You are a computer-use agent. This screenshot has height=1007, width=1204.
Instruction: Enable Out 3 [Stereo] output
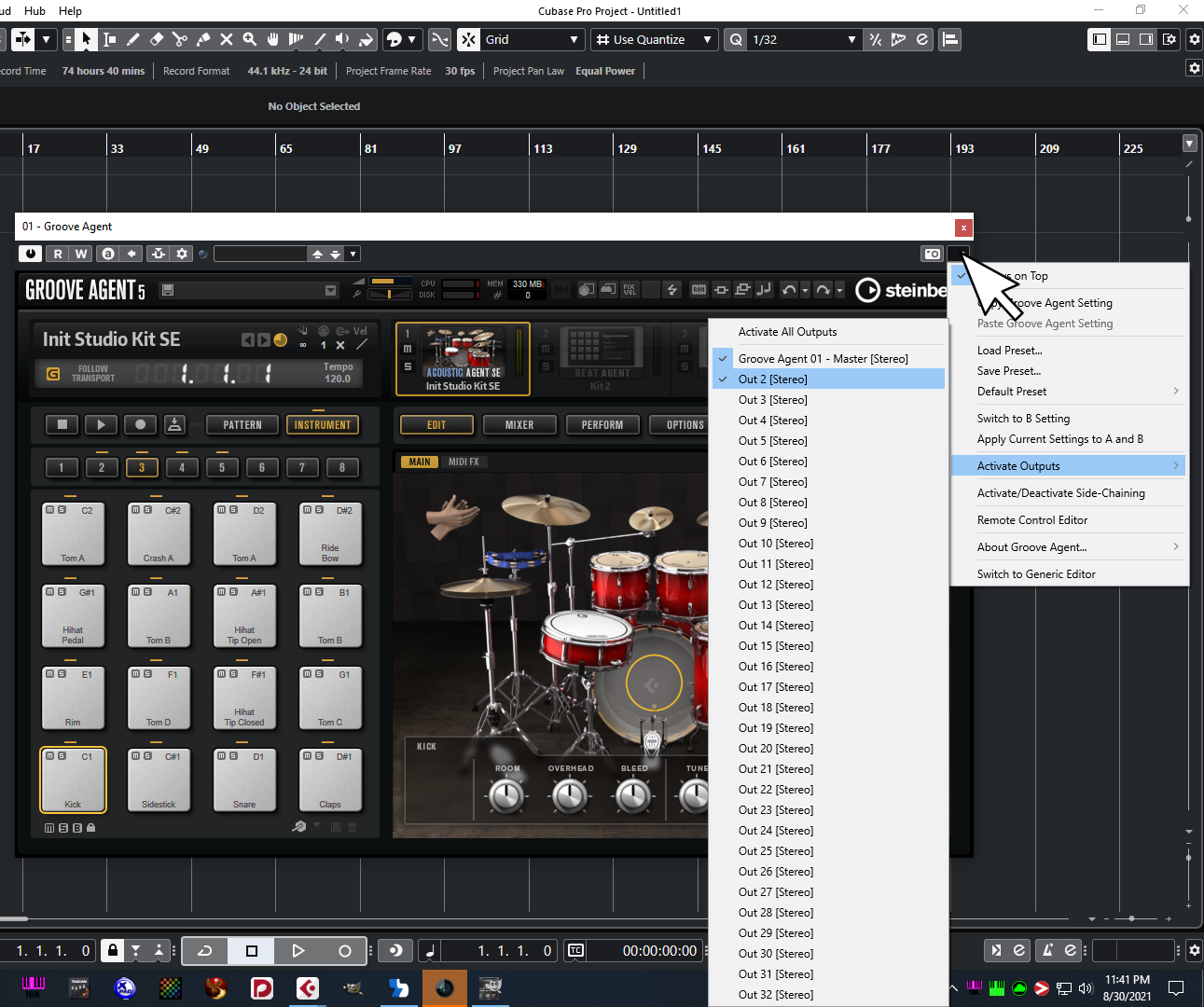coord(772,400)
